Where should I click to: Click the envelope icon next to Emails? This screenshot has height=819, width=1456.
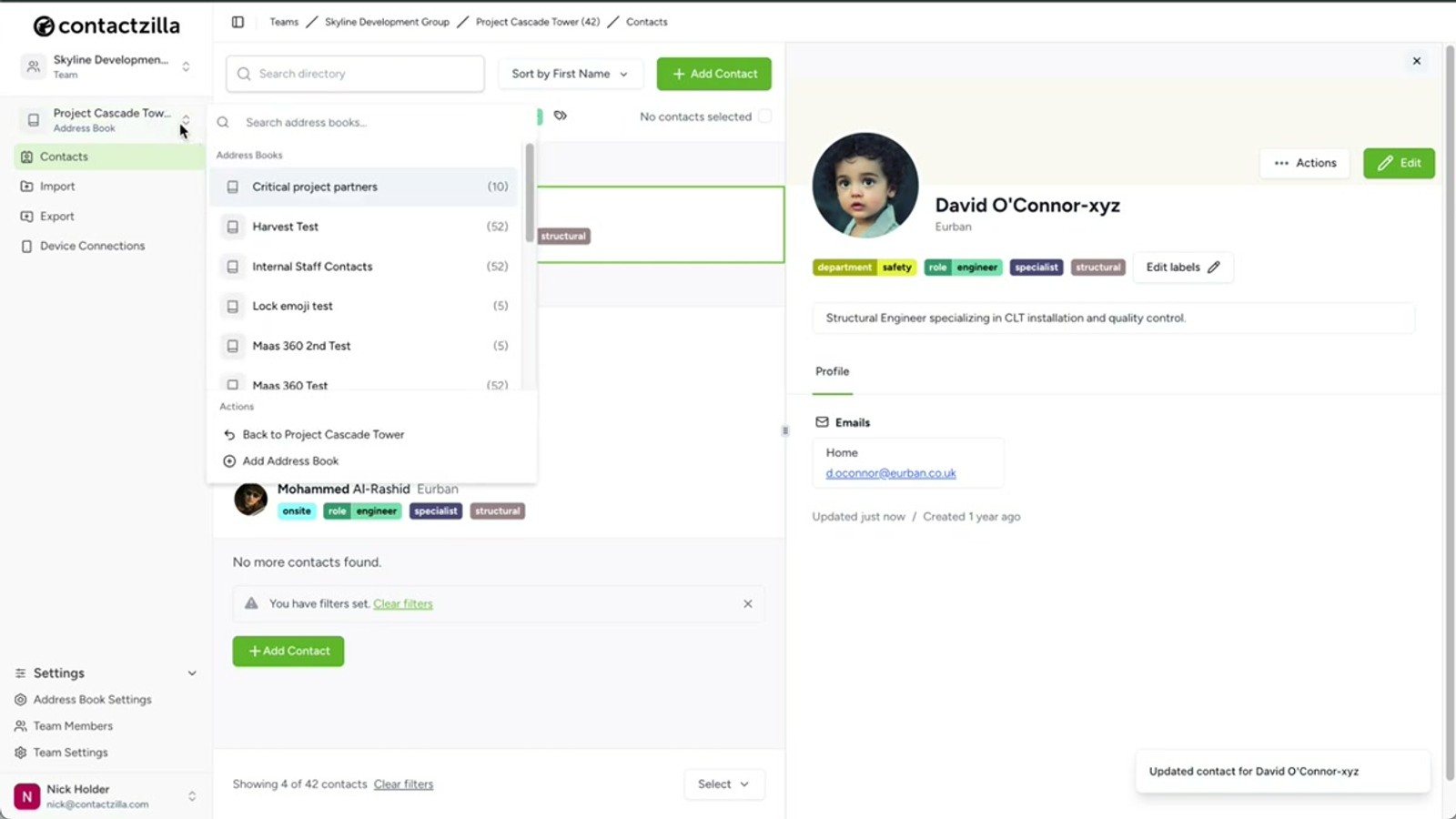[x=822, y=422]
